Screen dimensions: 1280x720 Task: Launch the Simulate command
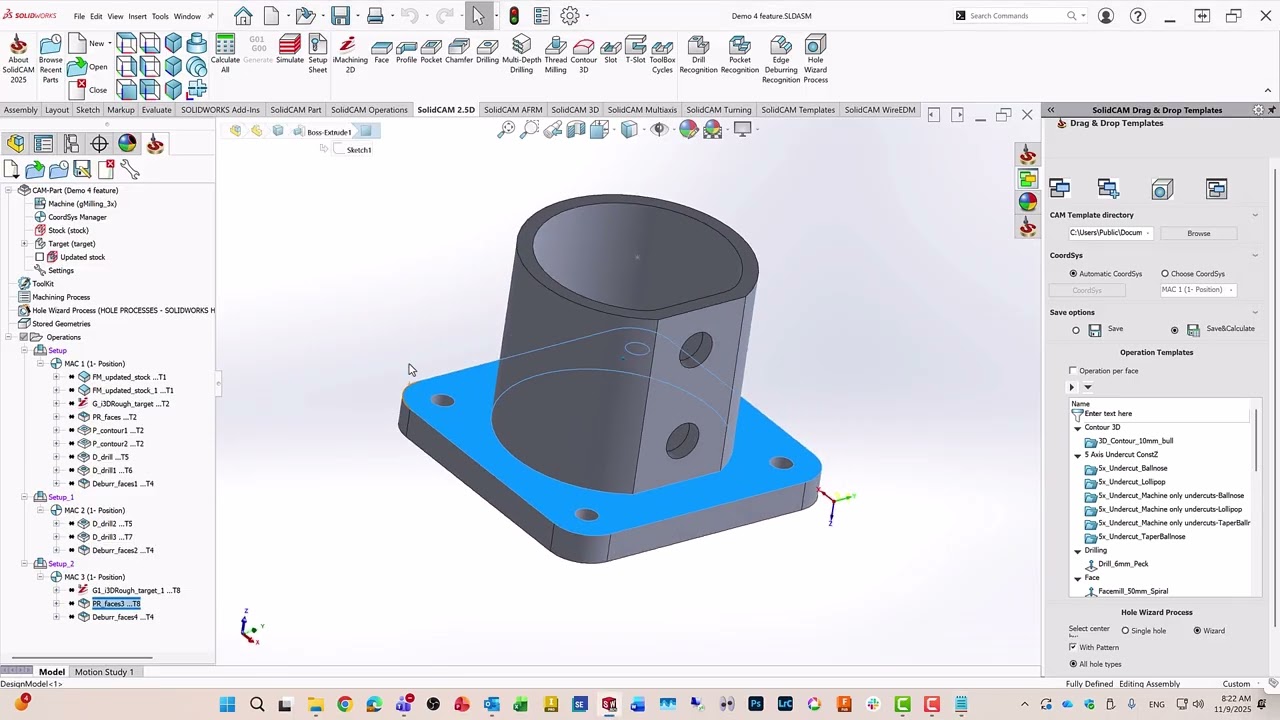290,50
